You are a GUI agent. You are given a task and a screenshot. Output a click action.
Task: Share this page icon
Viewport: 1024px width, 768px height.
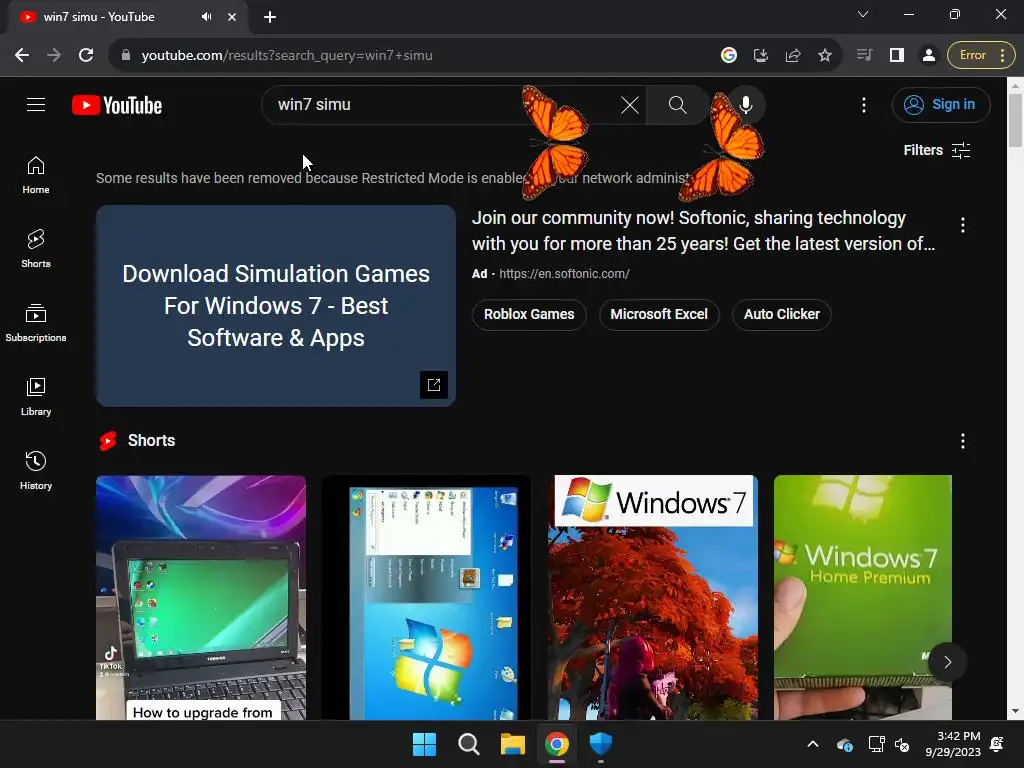(x=793, y=56)
